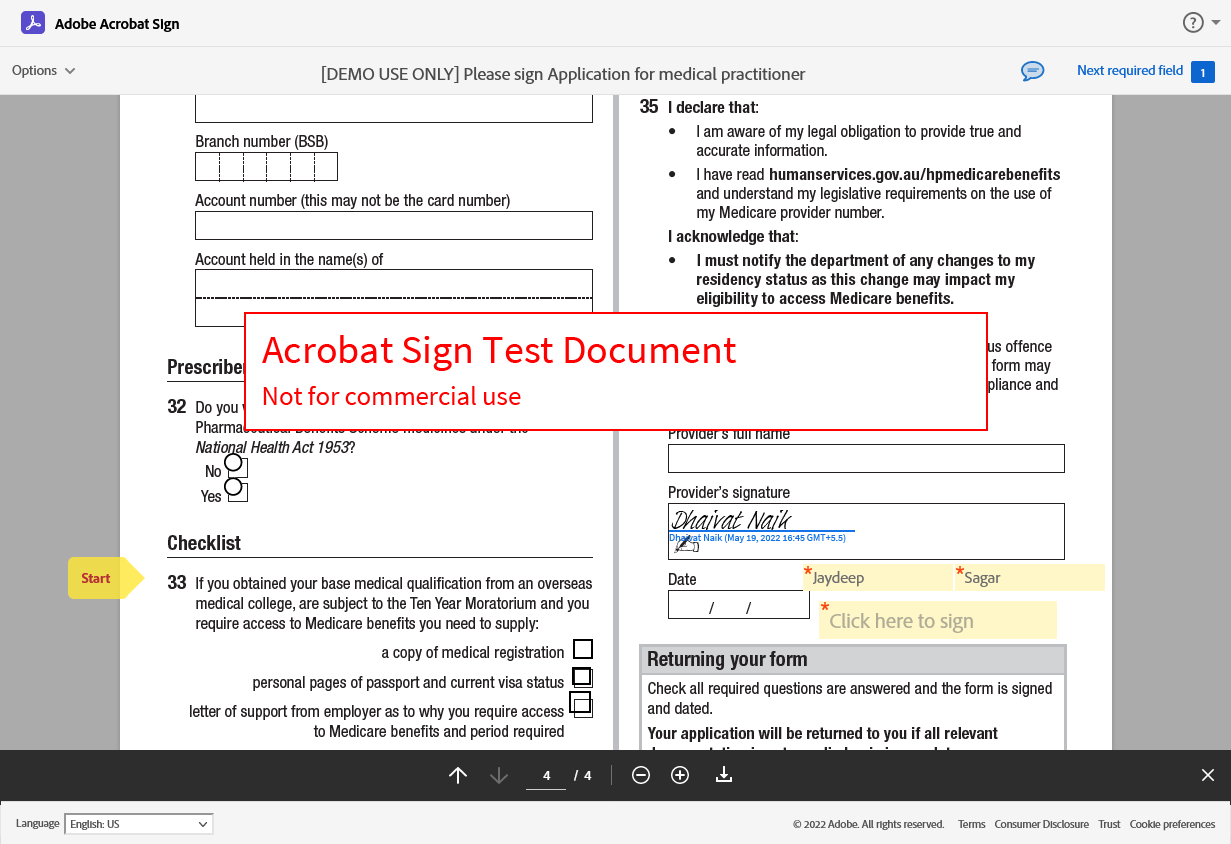Check passport and visa status box
This screenshot has width=1231, height=844.
(581, 676)
